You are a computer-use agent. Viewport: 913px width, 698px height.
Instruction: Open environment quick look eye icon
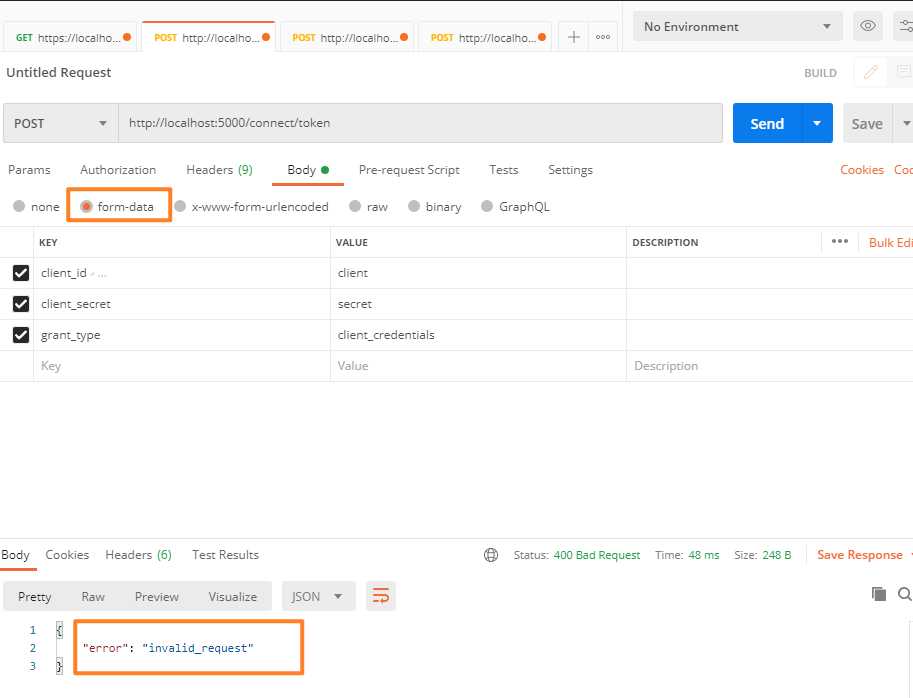(x=868, y=26)
